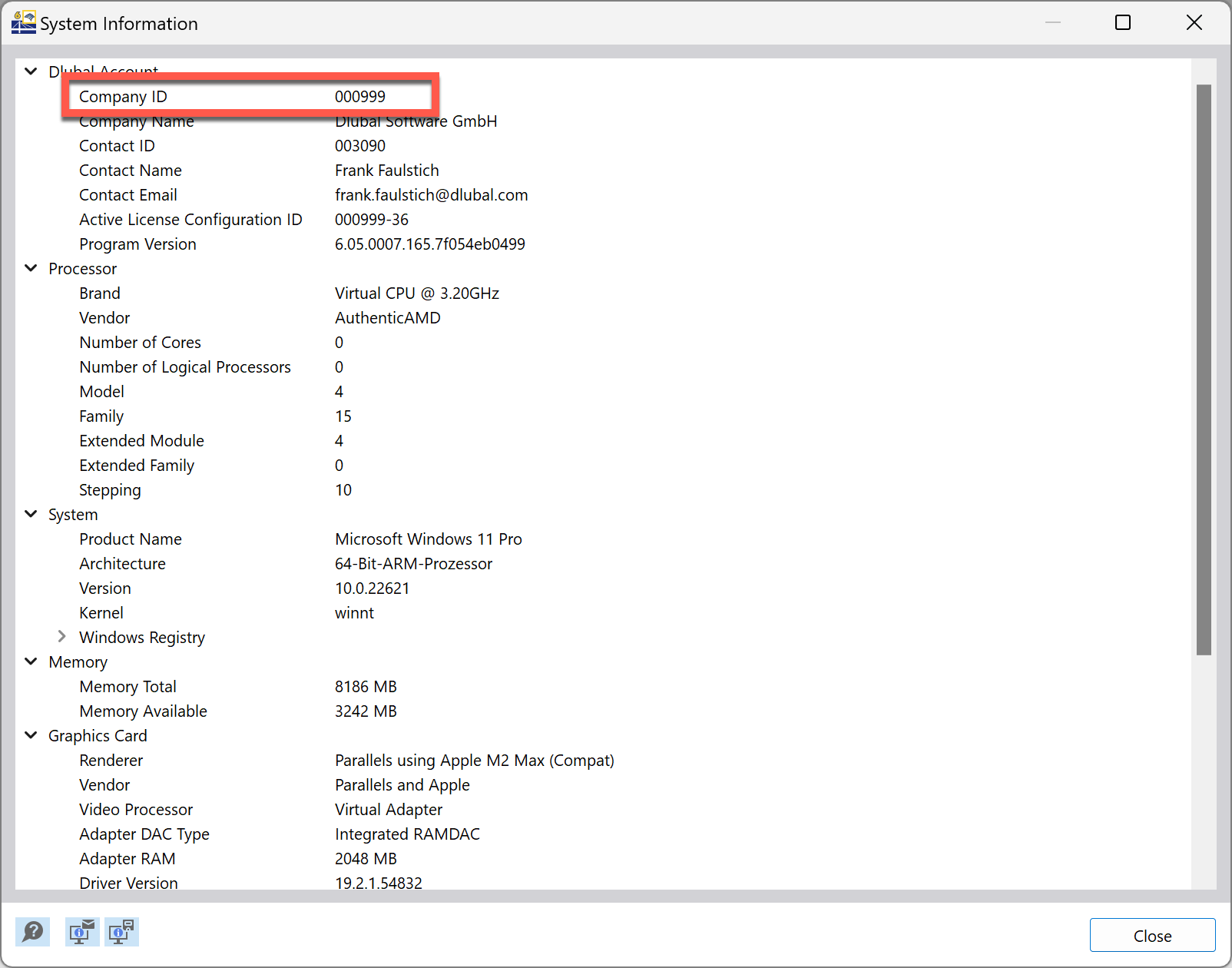
Task: Select the Memory Available row
Action: coord(603,711)
